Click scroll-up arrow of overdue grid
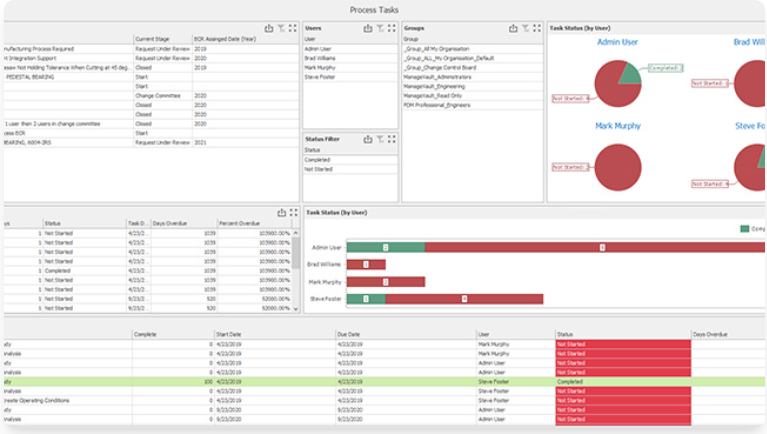 coord(296,233)
